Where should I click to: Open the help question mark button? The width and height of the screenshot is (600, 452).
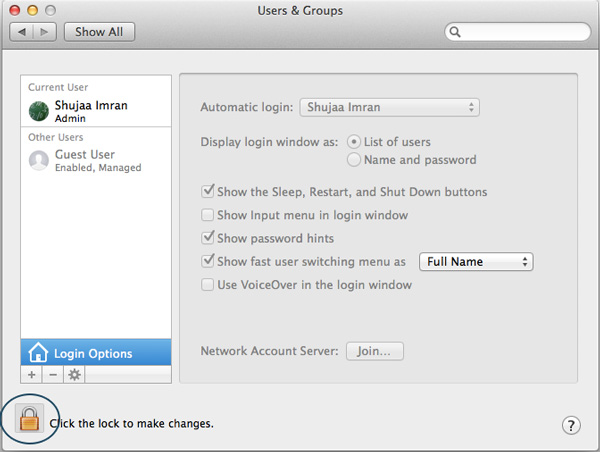click(x=571, y=425)
